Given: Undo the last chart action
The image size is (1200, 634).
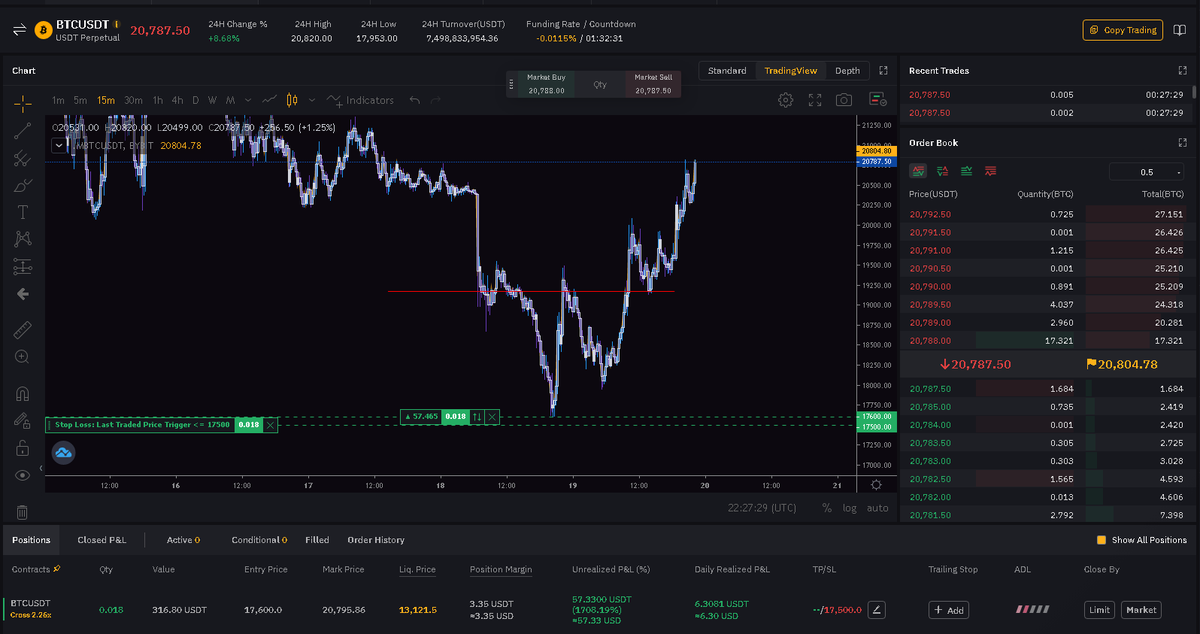Looking at the screenshot, I should pos(415,100).
